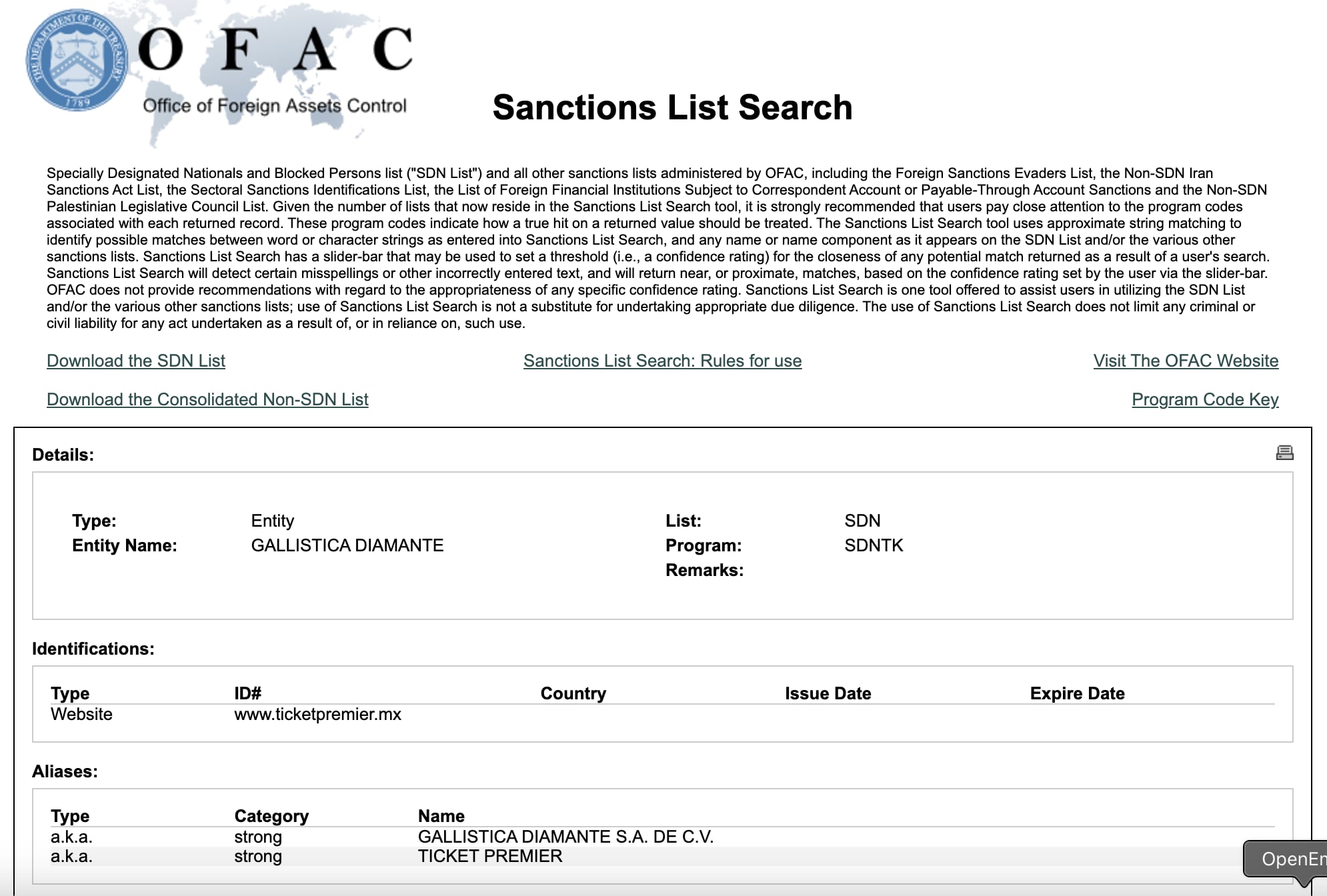Click the Details section label

tap(62, 453)
